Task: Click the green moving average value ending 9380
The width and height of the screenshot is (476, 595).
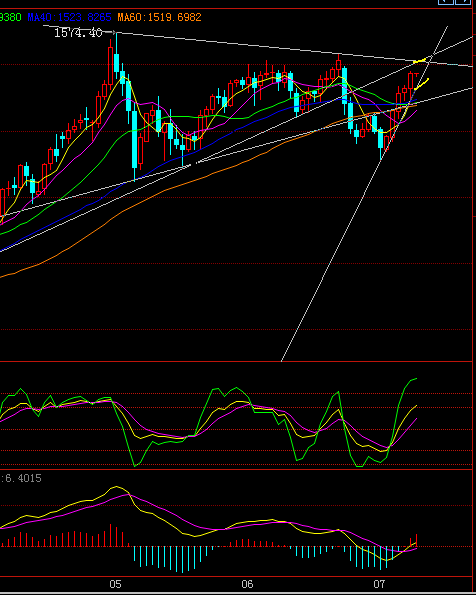Action: [x=11, y=17]
